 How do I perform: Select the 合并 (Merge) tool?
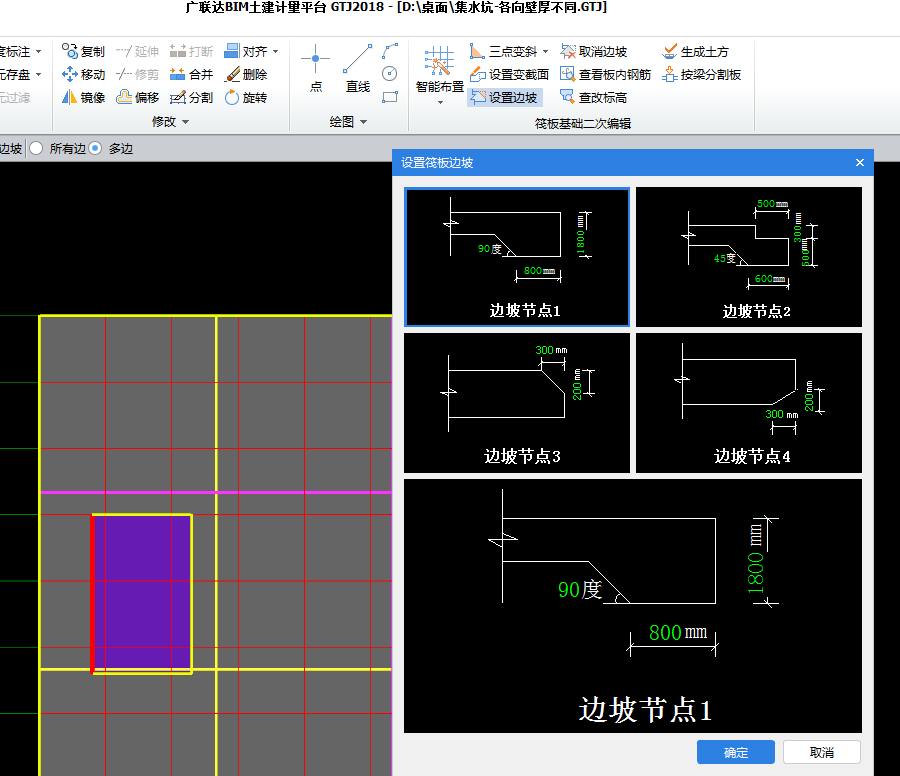pyautogui.click(x=191, y=75)
